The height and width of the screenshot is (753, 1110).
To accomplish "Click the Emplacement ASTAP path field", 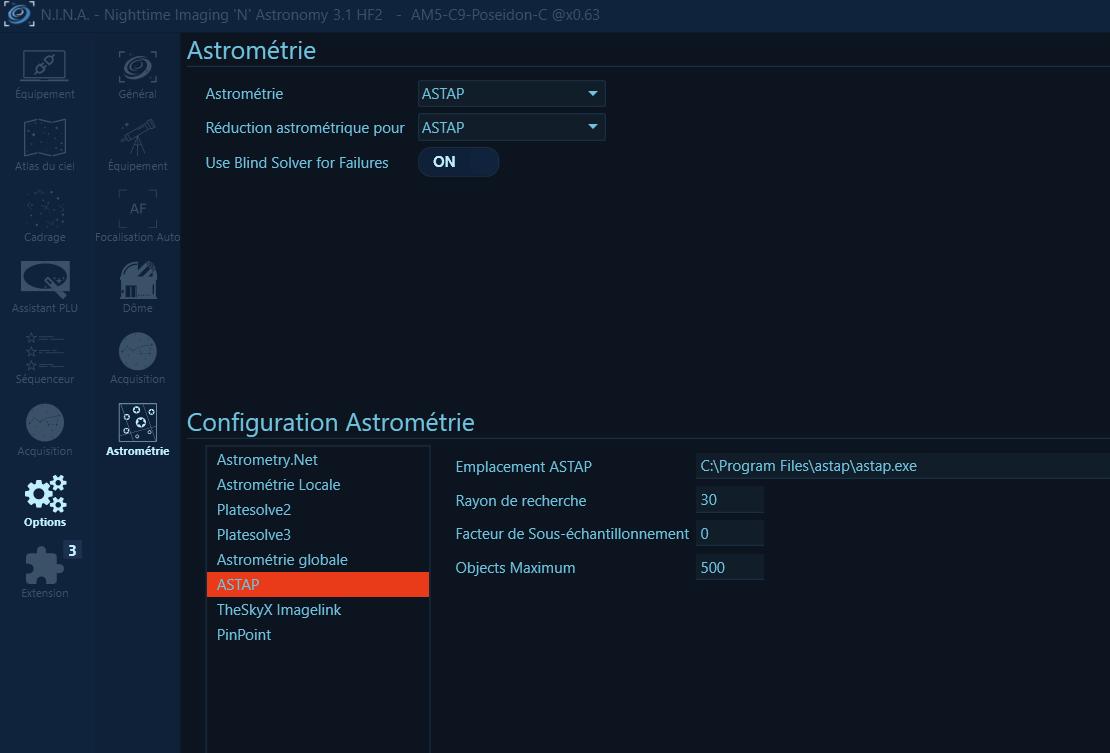I will 900,466.
